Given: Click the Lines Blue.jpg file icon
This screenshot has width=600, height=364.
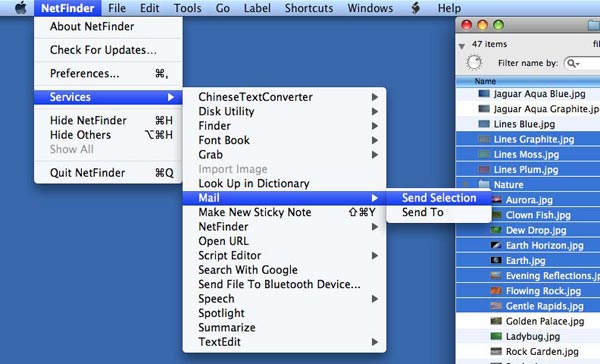Looking at the screenshot, I should [x=484, y=124].
